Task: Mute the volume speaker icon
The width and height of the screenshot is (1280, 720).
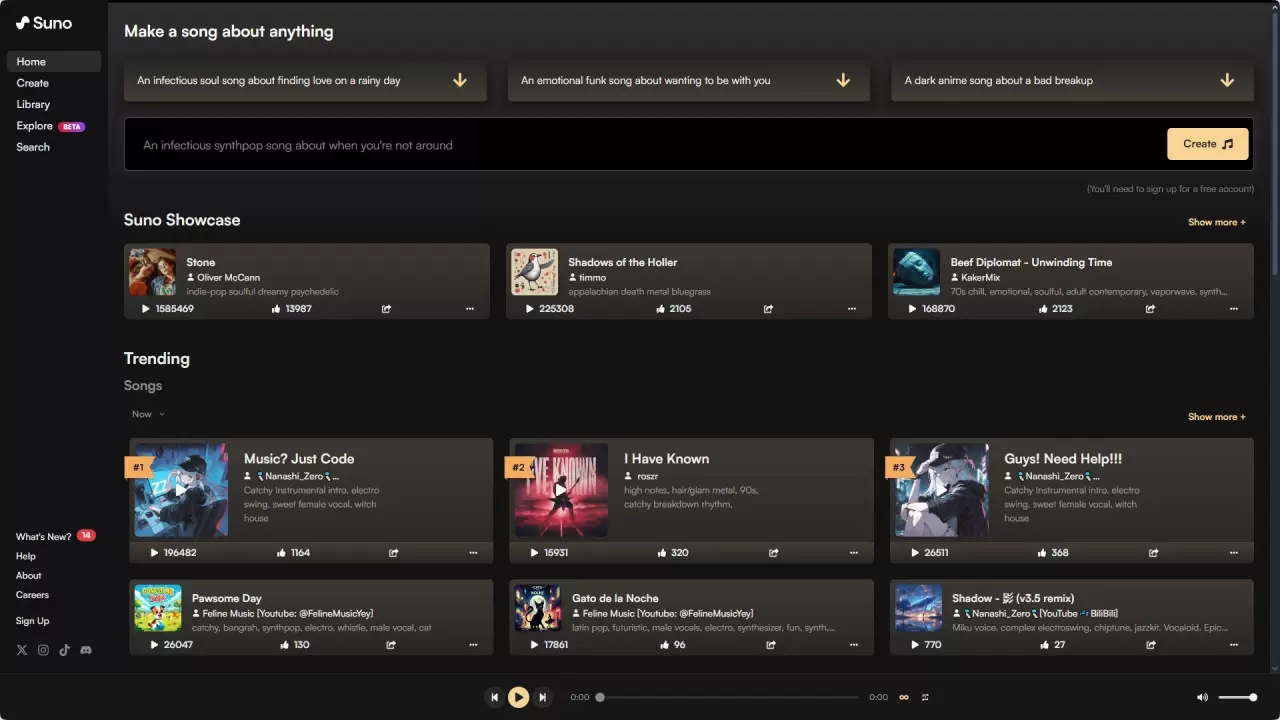Action: click(1202, 697)
